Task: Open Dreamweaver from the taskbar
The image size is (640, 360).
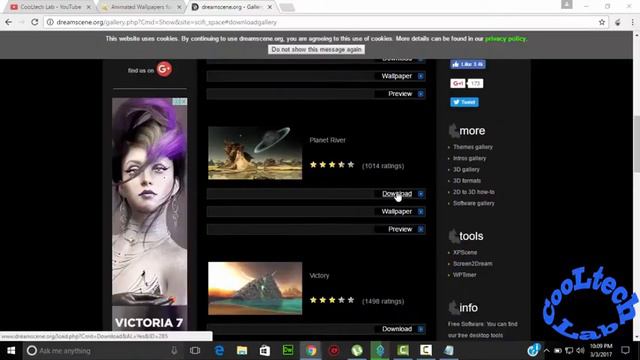Action: tap(288, 350)
